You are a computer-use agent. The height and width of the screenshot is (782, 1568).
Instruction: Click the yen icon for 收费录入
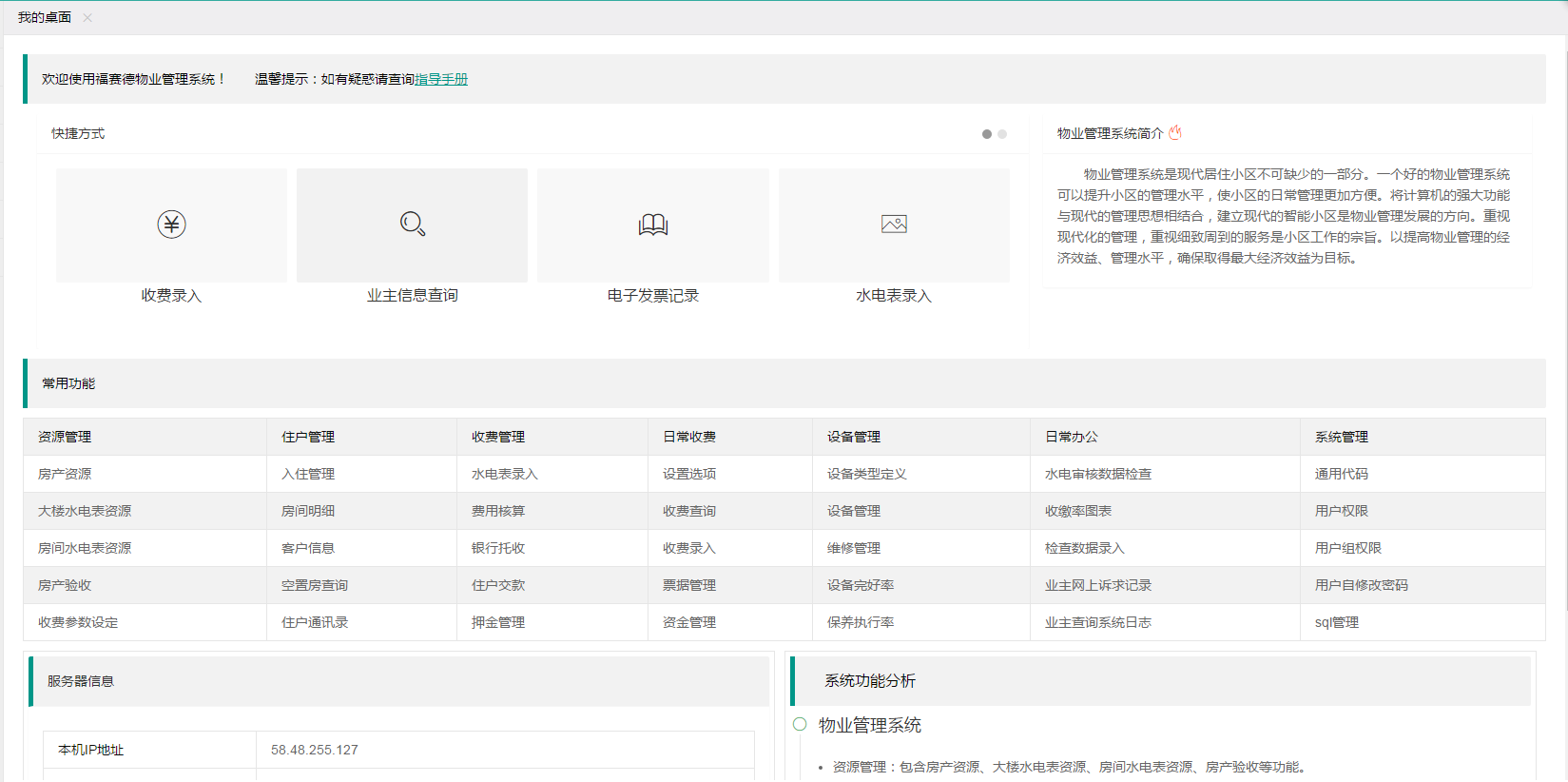click(x=171, y=225)
